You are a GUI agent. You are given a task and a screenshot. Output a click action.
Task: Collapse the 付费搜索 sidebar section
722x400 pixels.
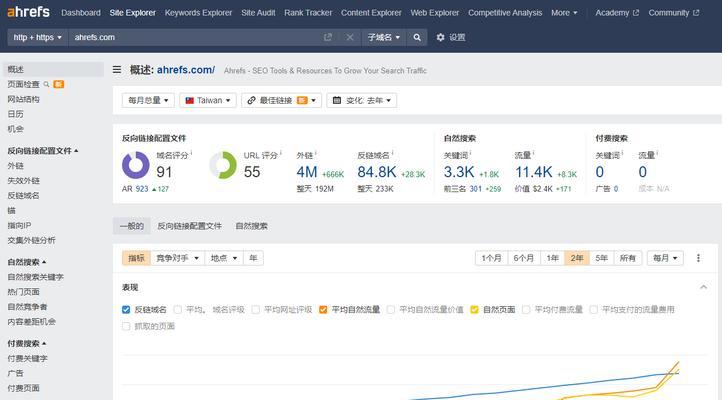[27, 343]
